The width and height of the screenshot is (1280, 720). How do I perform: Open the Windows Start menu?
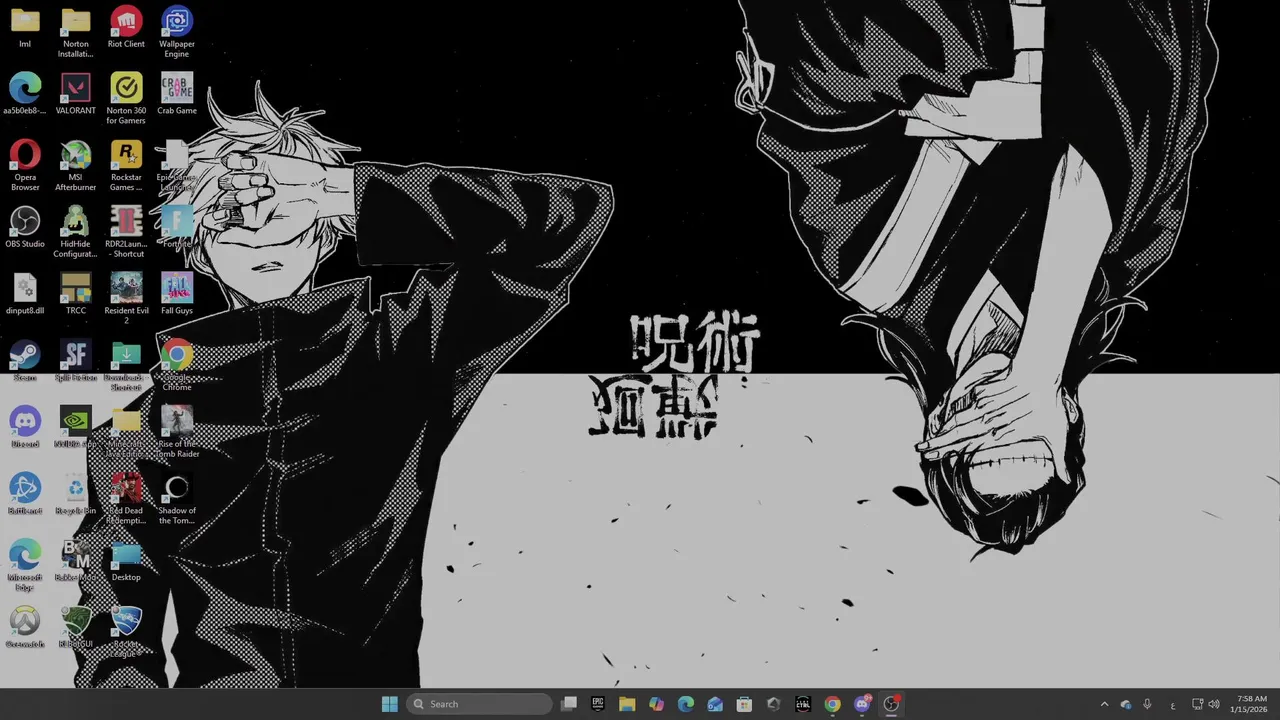(390, 704)
